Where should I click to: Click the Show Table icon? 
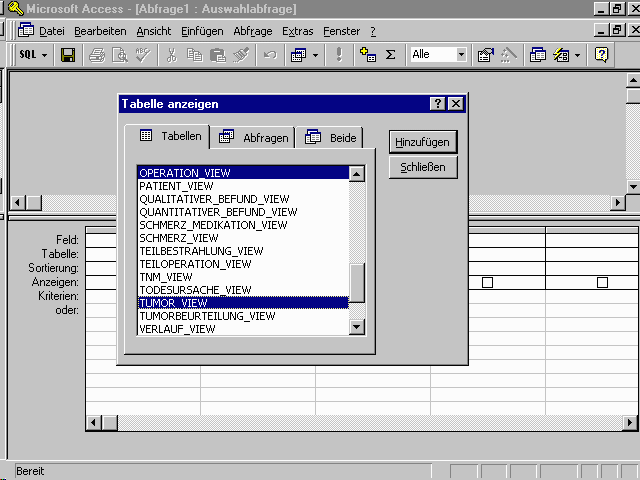(x=367, y=55)
